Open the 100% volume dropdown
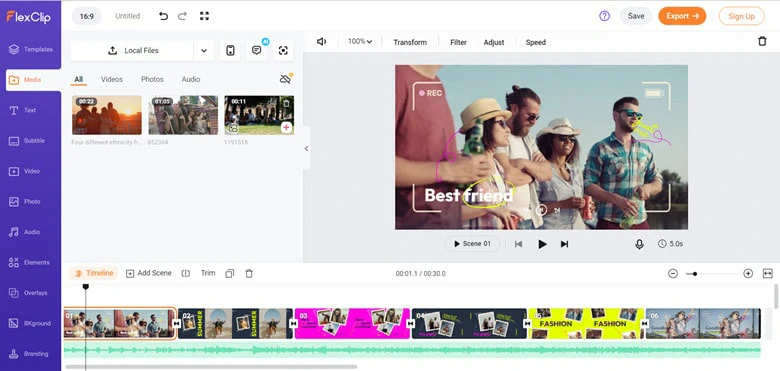The image size is (780, 371). (x=360, y=42)
